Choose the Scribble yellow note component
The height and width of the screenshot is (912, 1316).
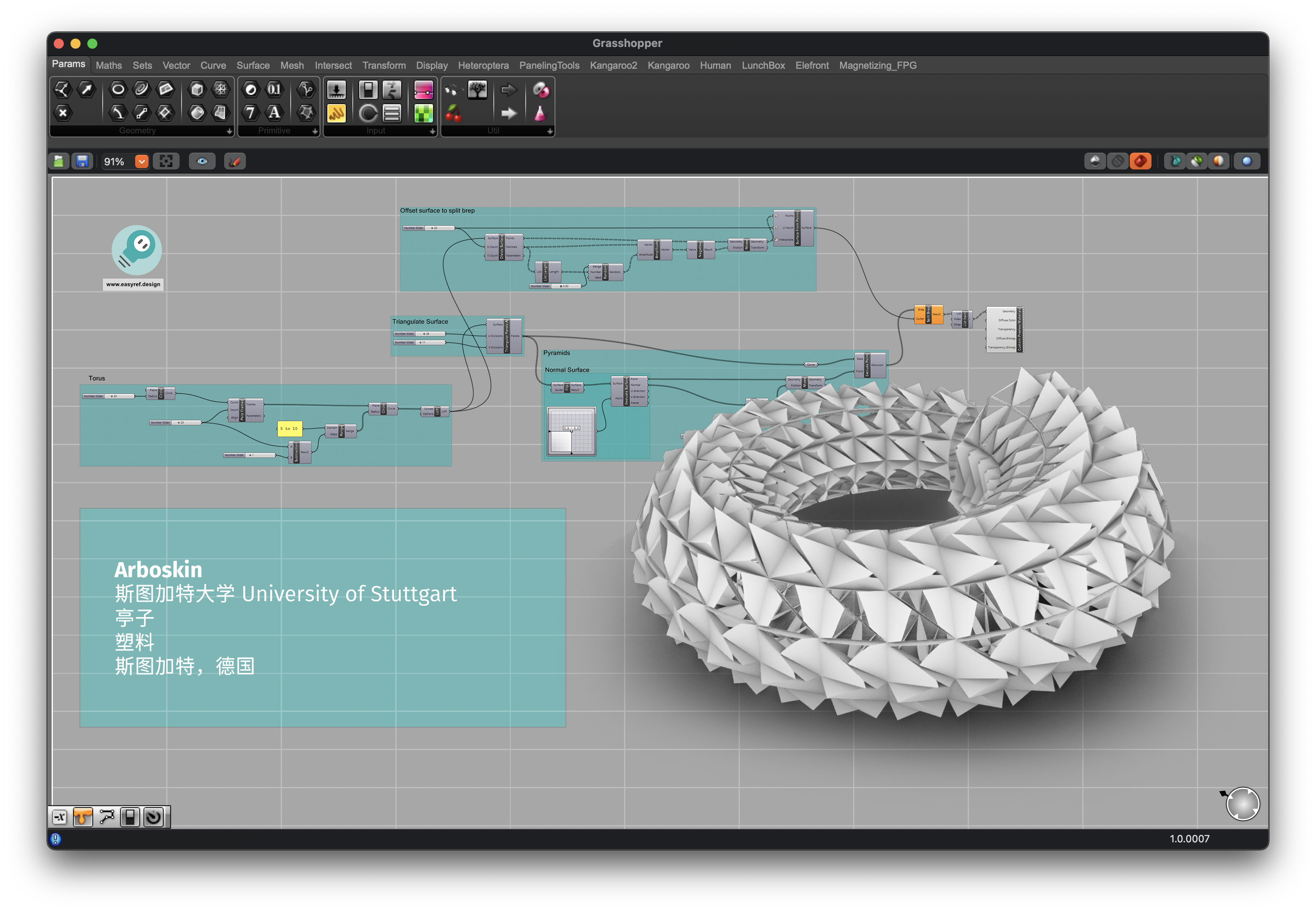[x=336, y=113]
